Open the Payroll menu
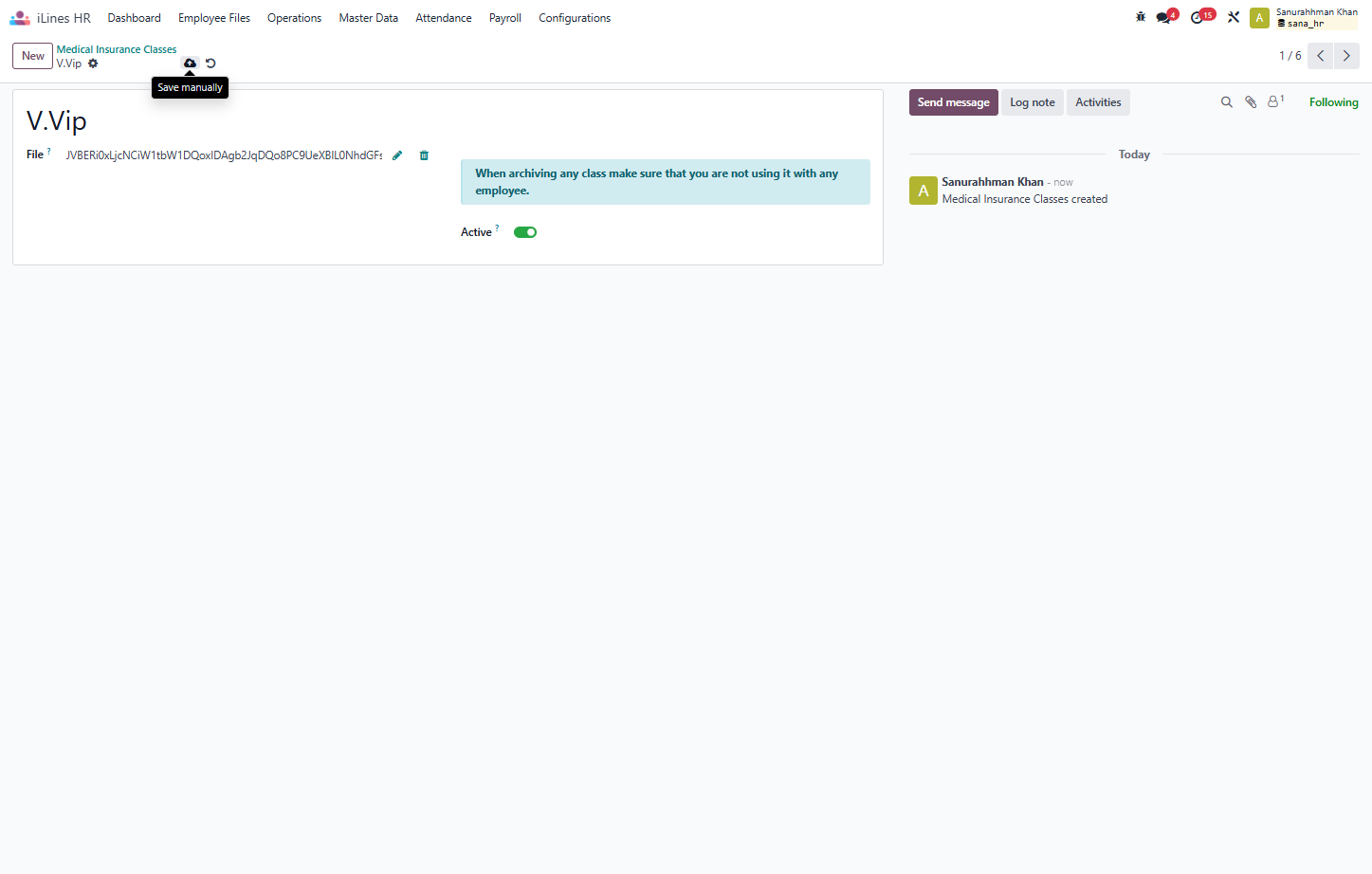 505,18
